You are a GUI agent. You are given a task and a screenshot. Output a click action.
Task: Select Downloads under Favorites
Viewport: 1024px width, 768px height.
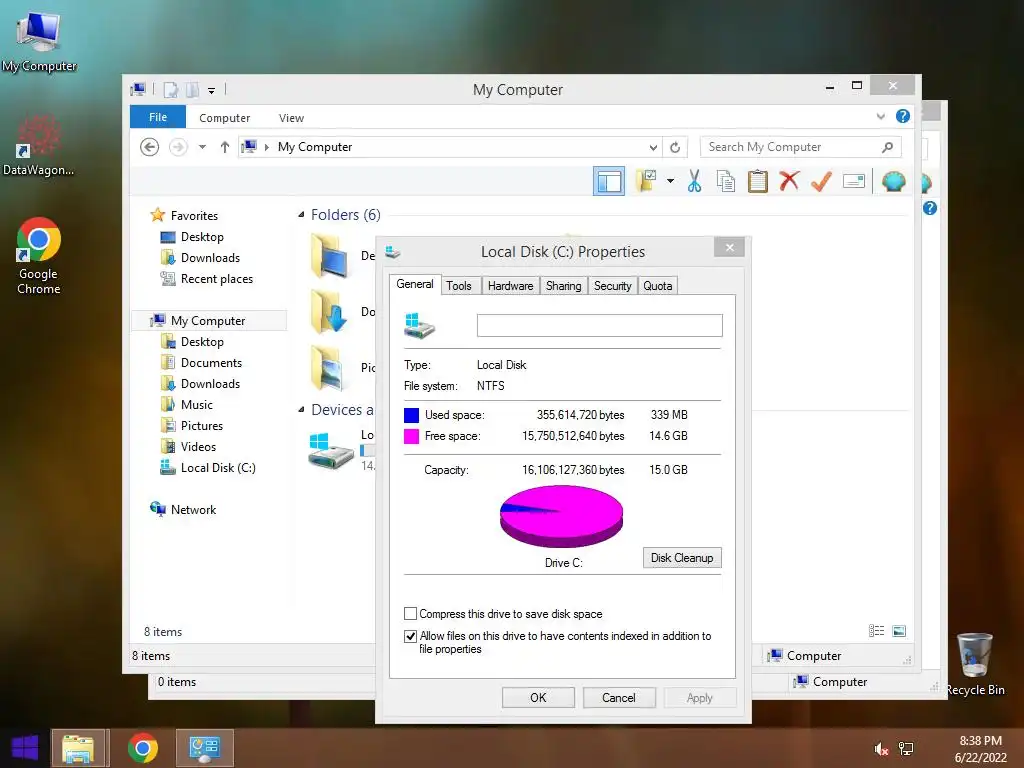[x=210, y=257]
